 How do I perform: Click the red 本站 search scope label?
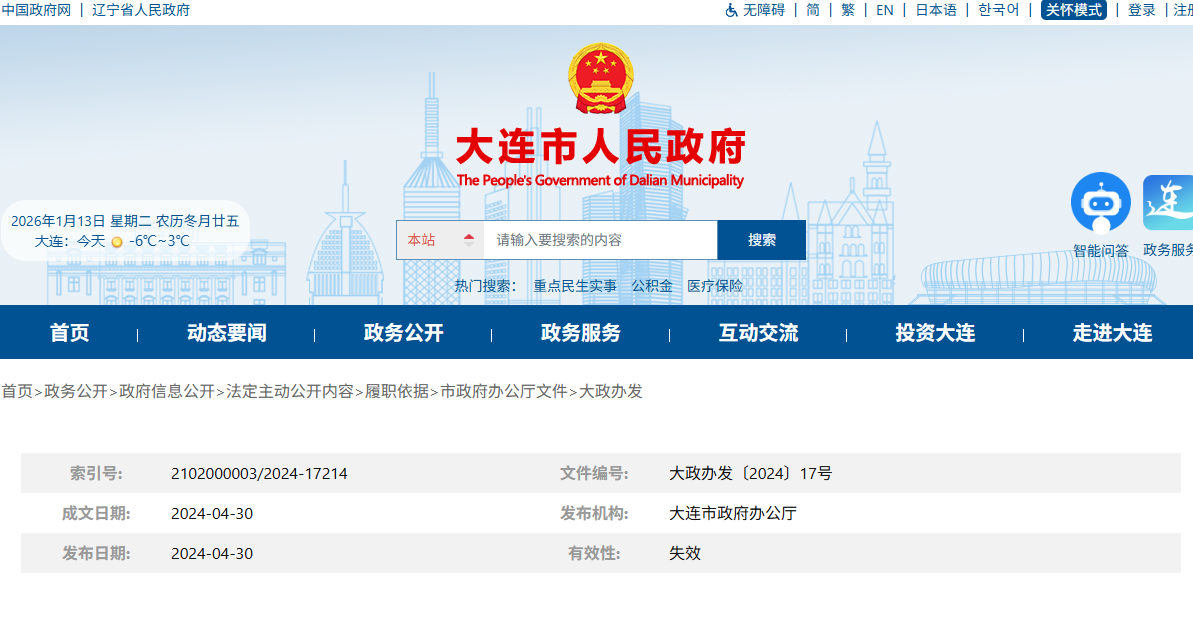click(x=424, y=240)
